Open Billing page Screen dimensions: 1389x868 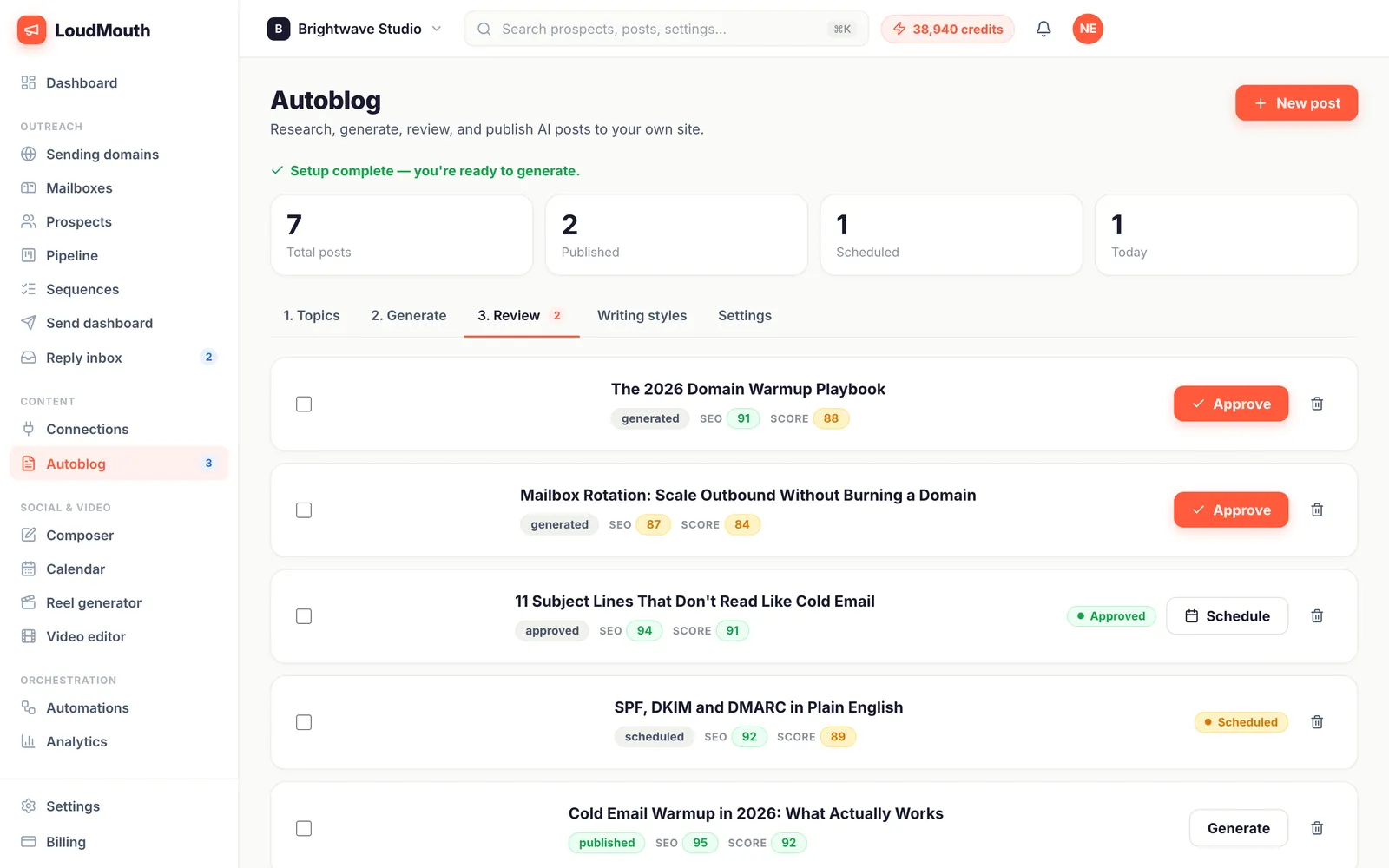click(x=119, y=842)
